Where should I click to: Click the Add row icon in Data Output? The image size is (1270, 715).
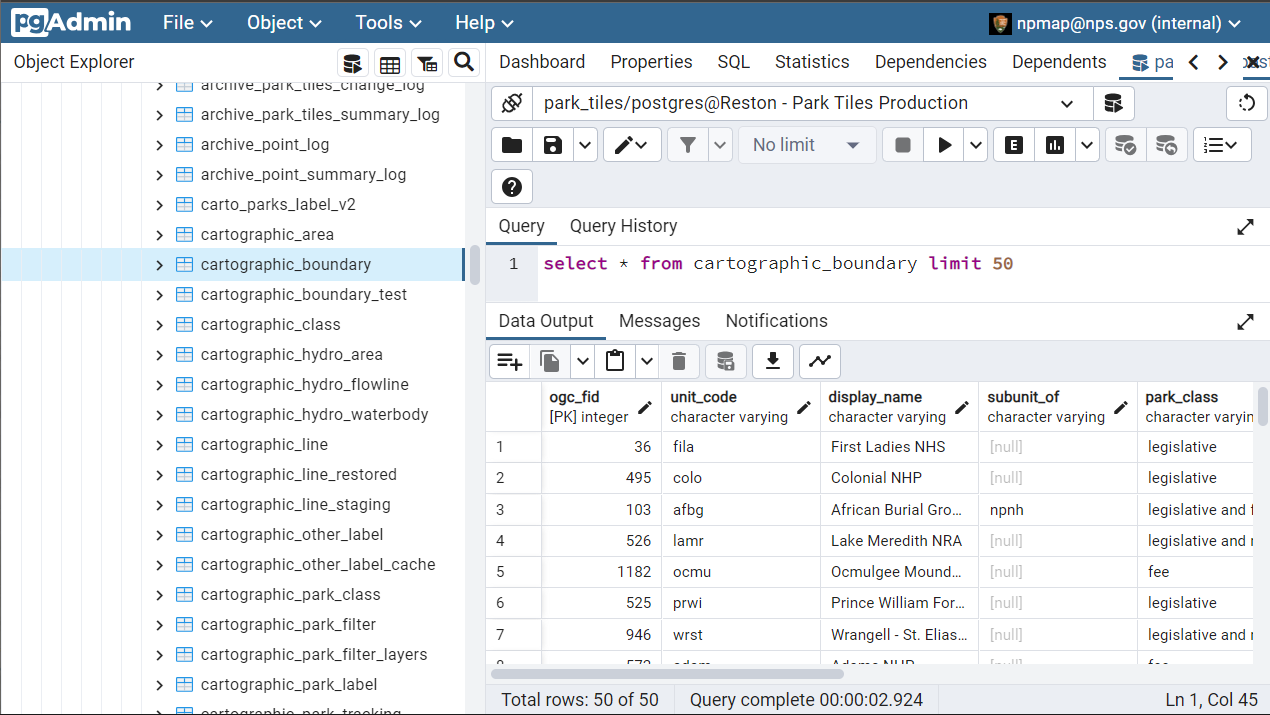point(510,361)
